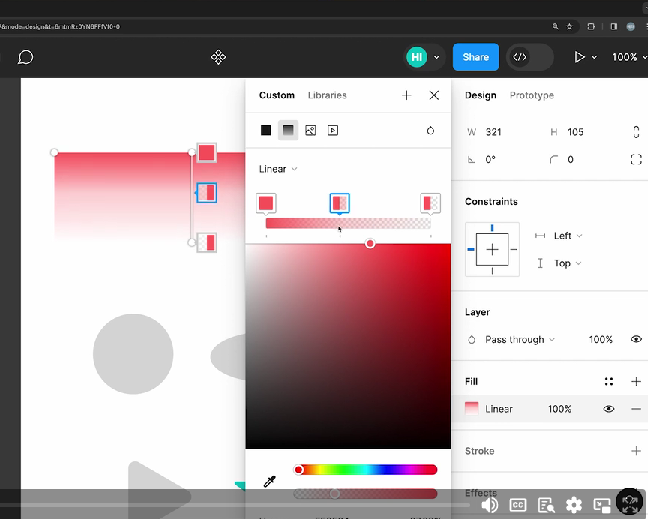The image size is (648, 519).
Task: Toggle the Linear fill visibility eye
Action: 608,409
